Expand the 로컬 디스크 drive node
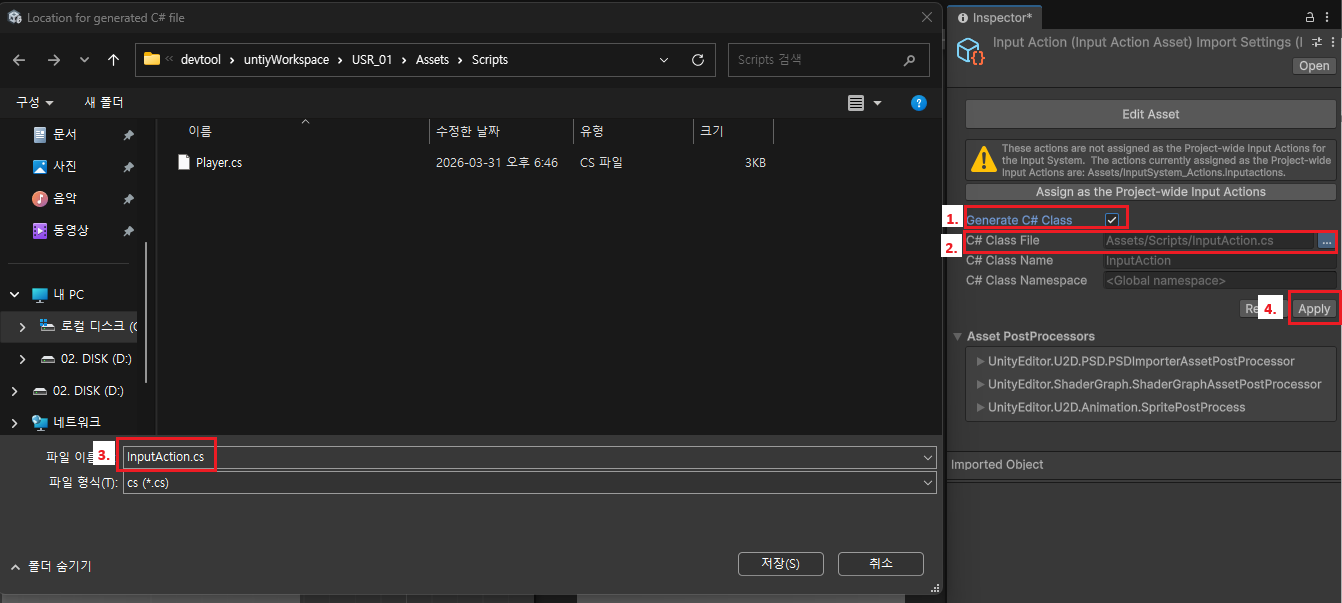The width and height of the screenshot is (1342, 603). tap(22, 327)
